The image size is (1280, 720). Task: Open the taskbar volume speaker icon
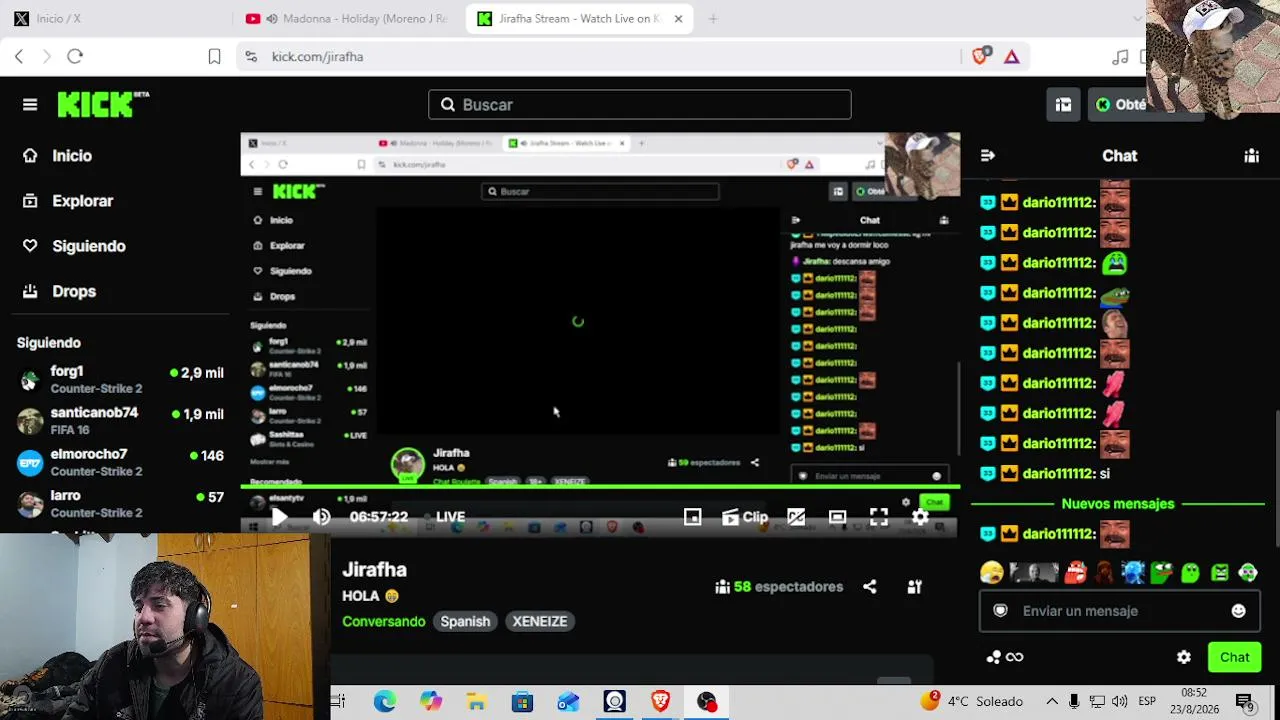(x=1119, y=702)
